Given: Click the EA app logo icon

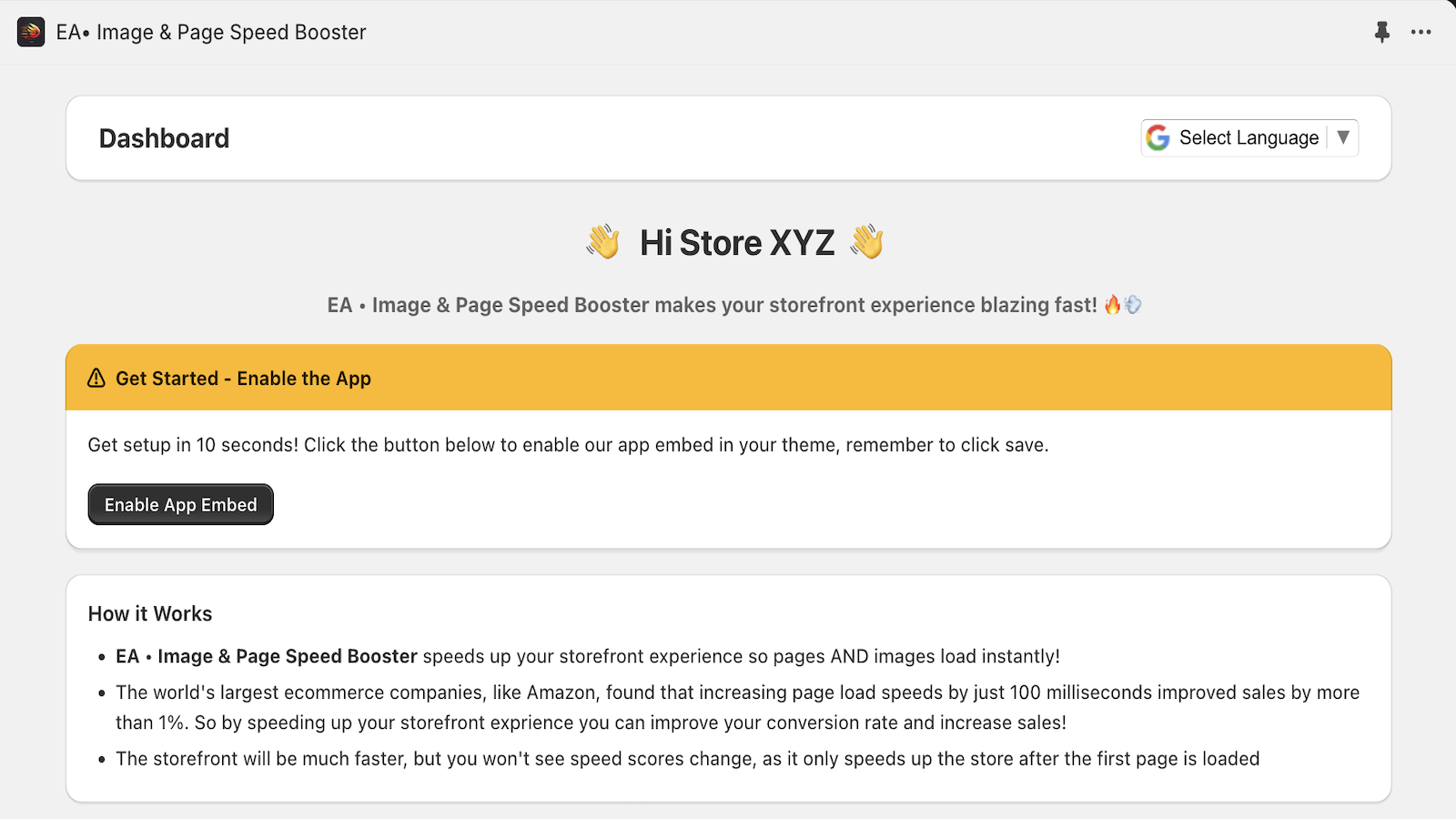Looking at the screenshot, I should [x=31, y=32].
